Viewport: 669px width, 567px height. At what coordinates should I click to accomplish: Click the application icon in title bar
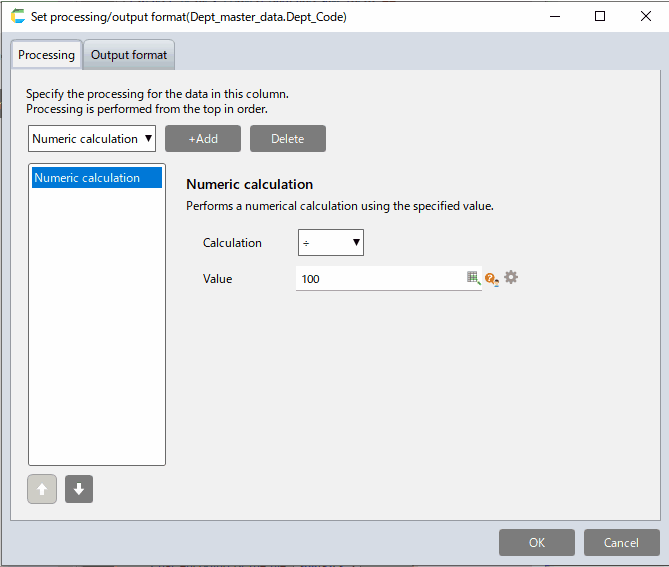(x=17, y=16)
